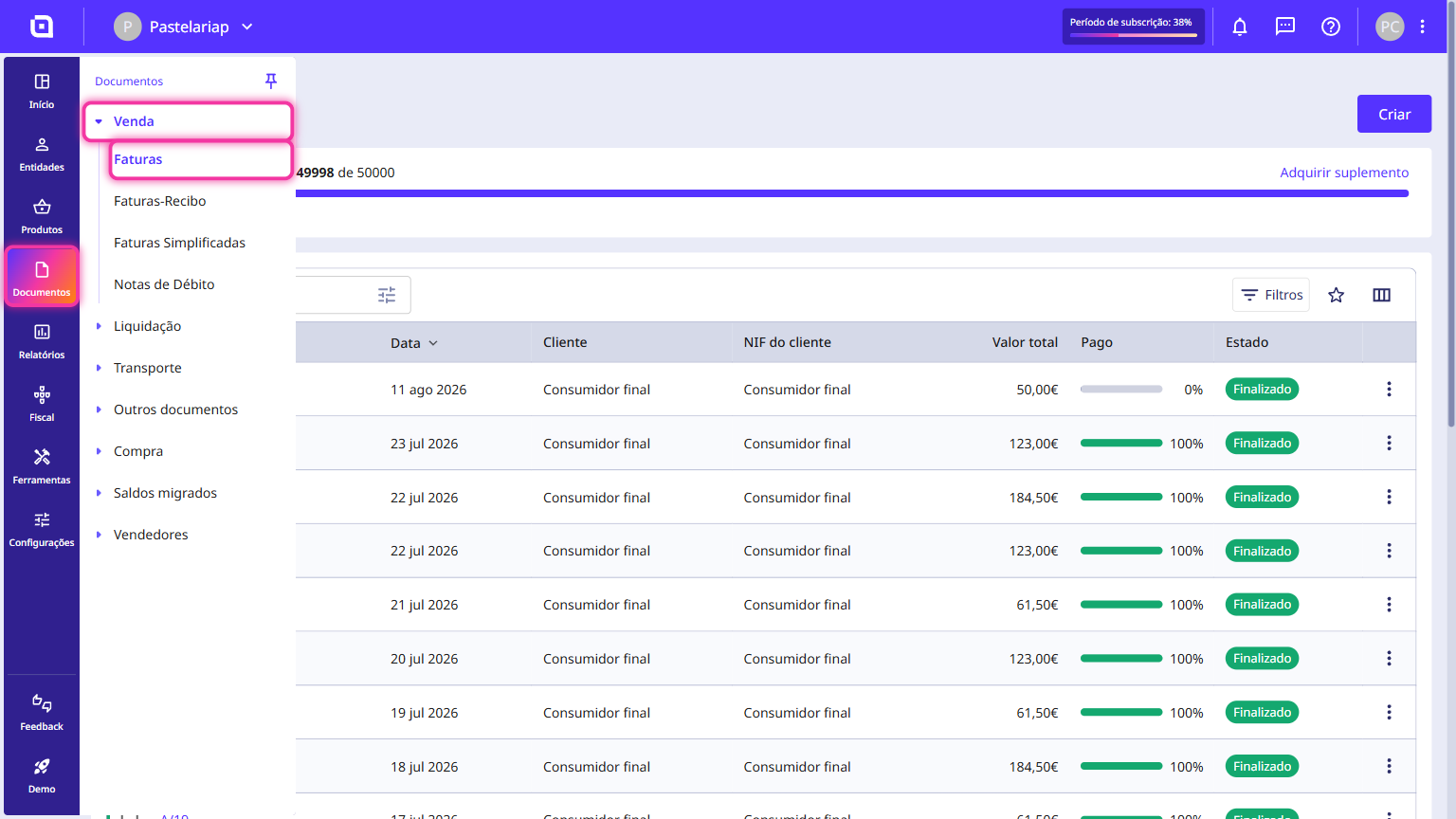Open the Documentos sidebar section

(x=42, y=278)
